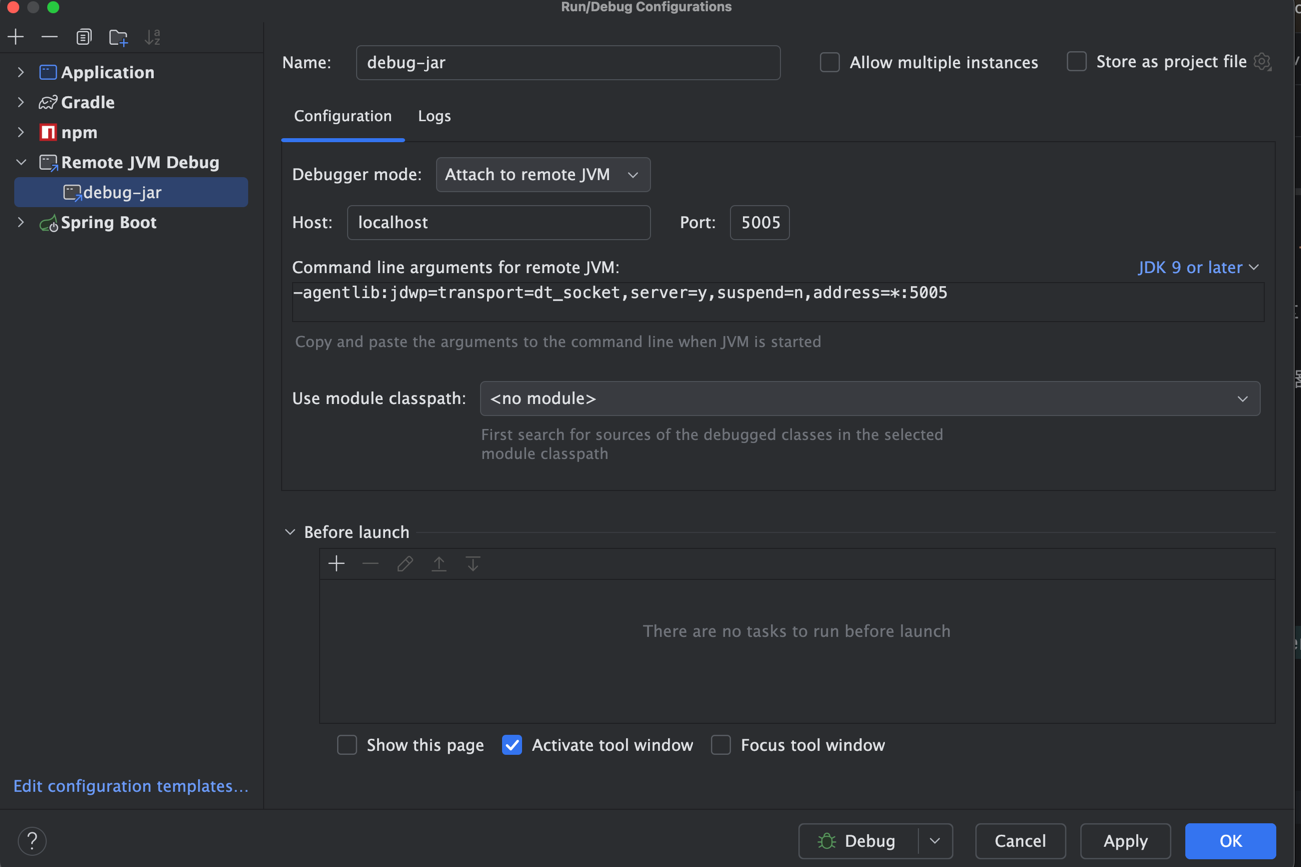
Task: Click the Remote JVM Debug icon
Action: [x=48, y=162]
